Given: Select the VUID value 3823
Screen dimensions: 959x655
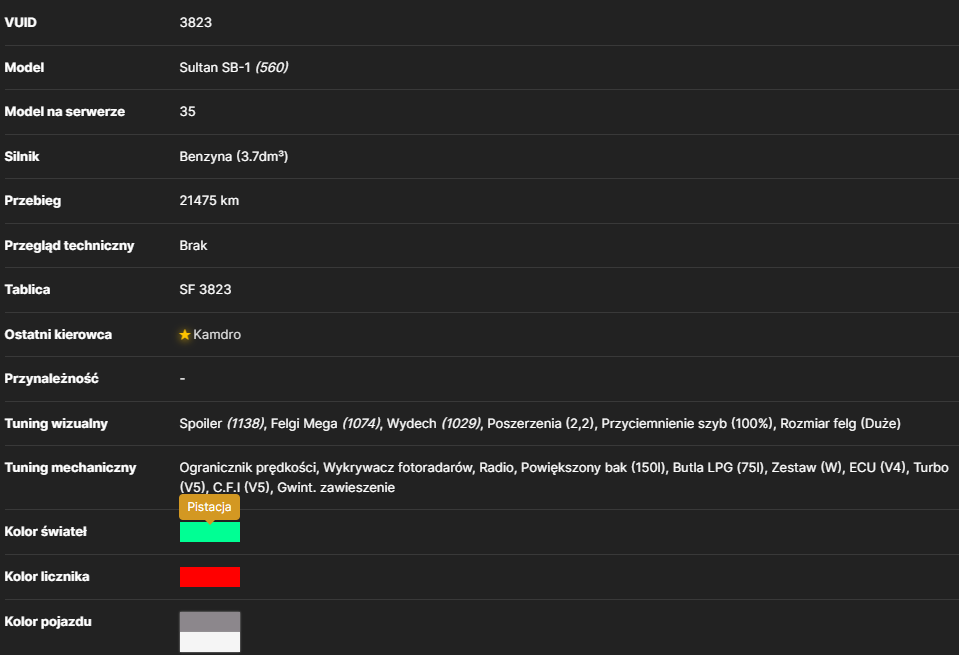Looking at the screenshot, I should [196, 23].
